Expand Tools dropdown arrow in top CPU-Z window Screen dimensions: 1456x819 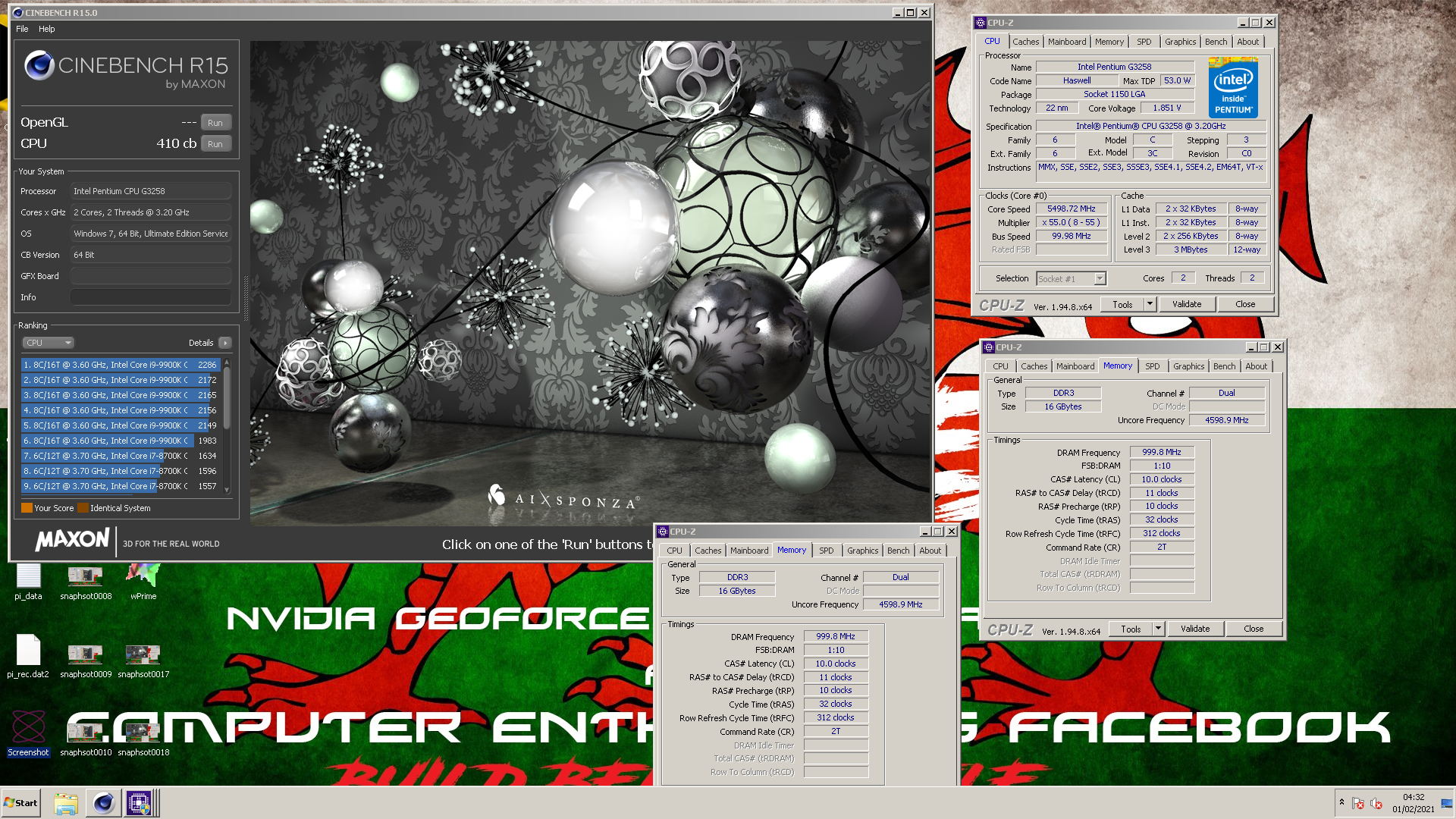point(1150,304)
